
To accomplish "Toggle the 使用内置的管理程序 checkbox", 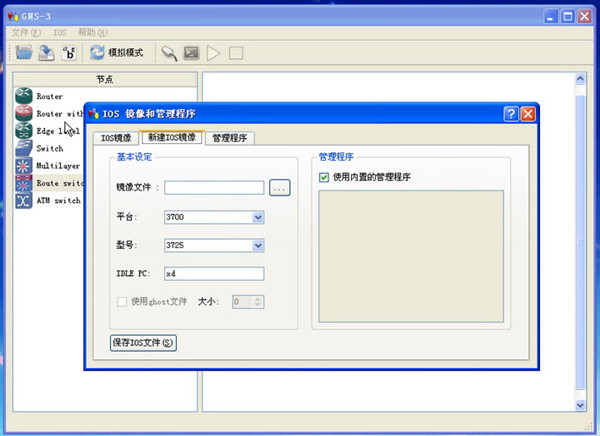I will (324, 177).
